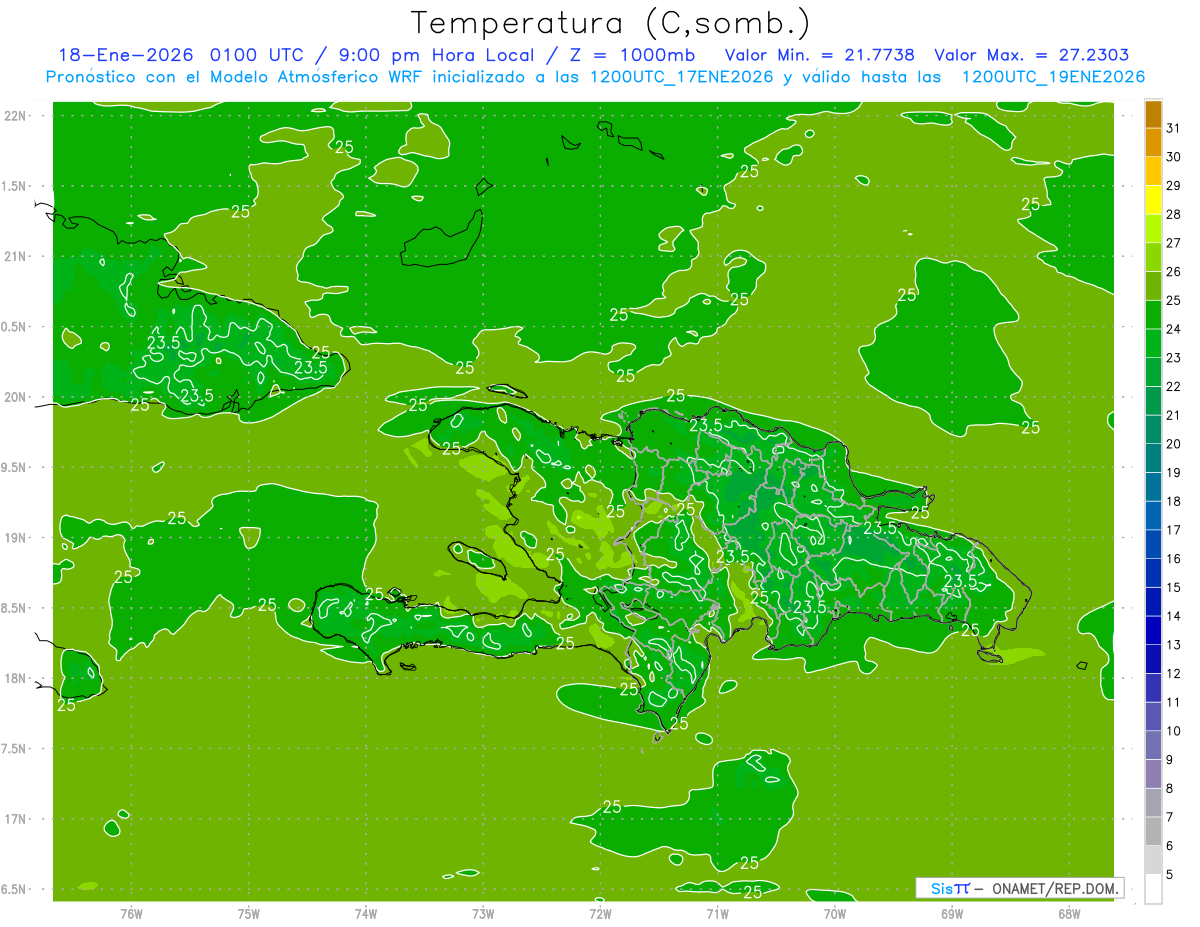Click the "9" color scale label
This screenshot has width=1200, height=927.
(x=1170, y=760)
